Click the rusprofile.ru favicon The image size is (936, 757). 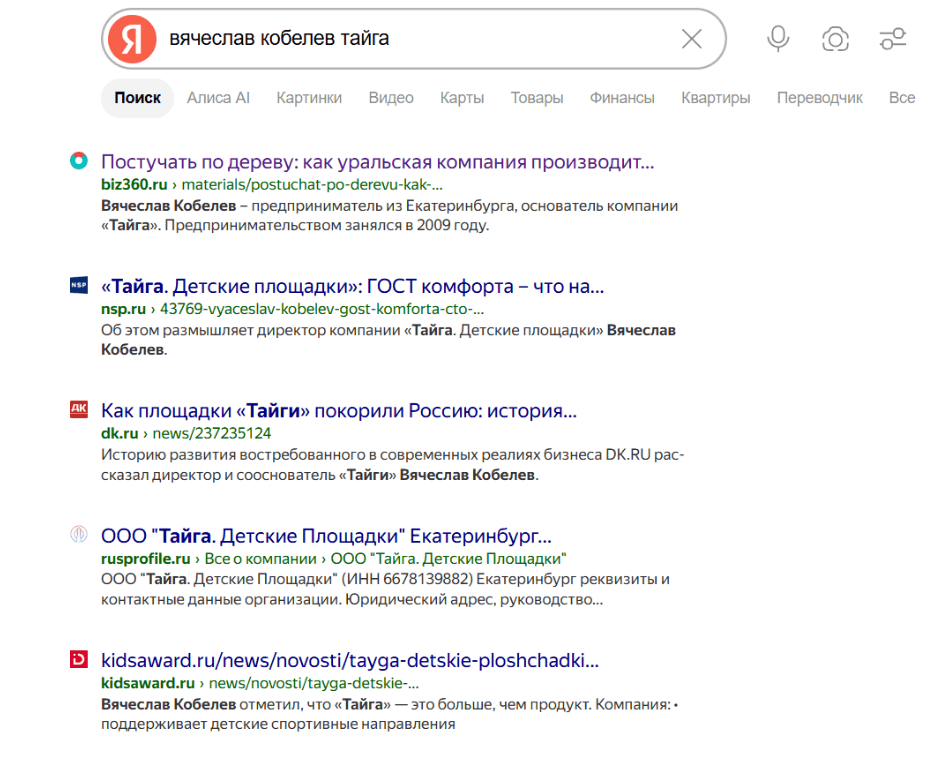click(79, 534)
